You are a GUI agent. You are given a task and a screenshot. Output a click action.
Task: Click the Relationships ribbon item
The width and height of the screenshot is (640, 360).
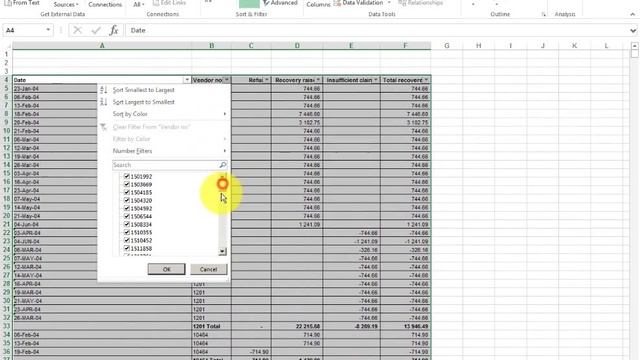click(x=420, y=3)
